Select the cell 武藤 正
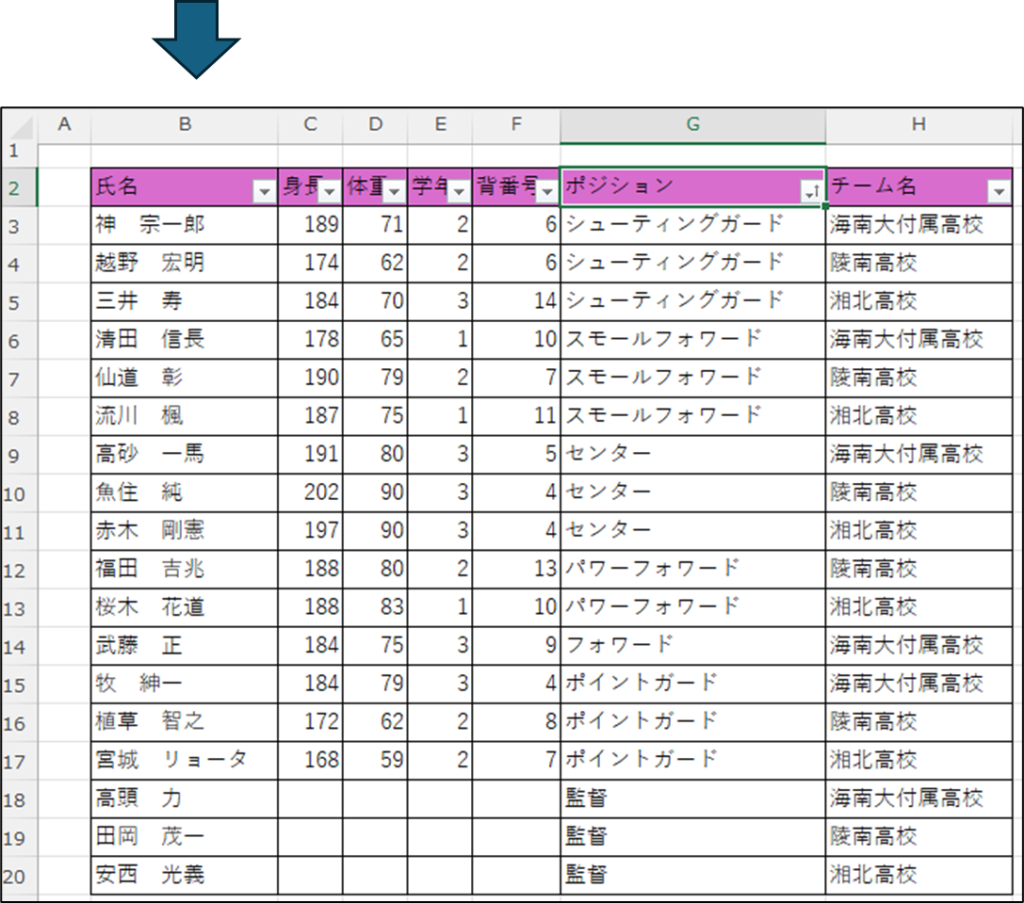 [x=185, y=646]
